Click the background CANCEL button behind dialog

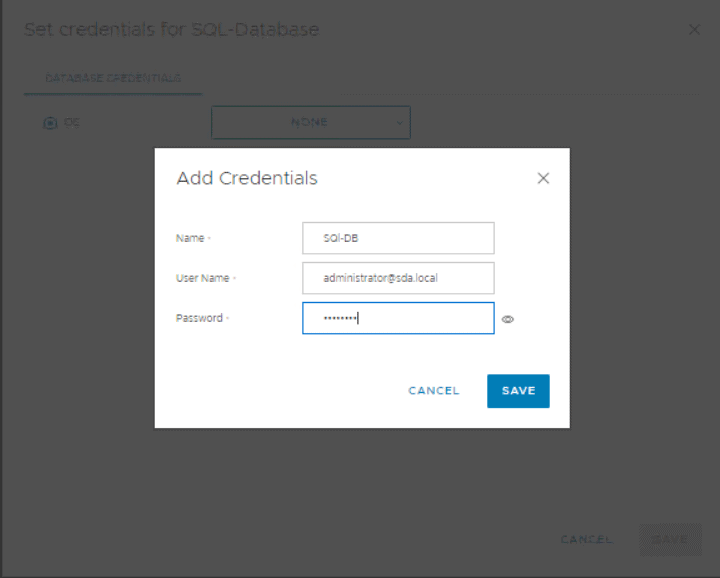coord(587,539)
